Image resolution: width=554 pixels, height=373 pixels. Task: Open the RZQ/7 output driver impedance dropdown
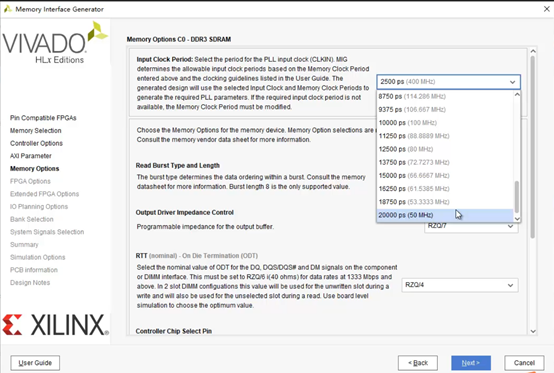click(x=471, y=227)
